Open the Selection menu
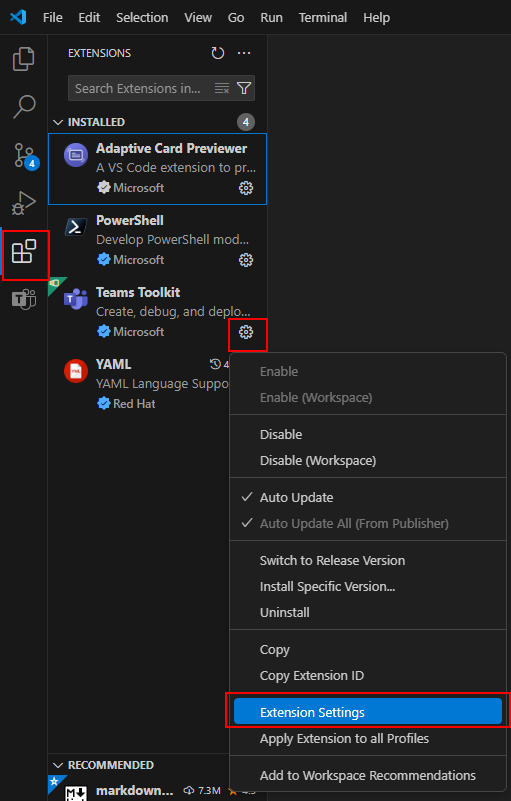 pos(142,17)
